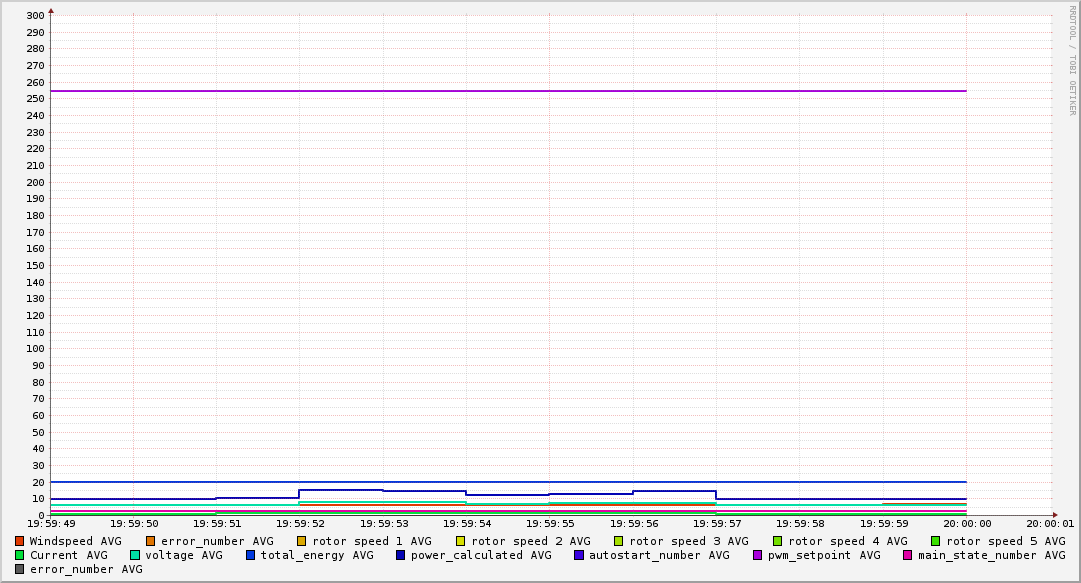Select the pink main_state_number AVG swatch
Image resolution: width=1081 pixels, height=583 pixels.
[908, 555]
